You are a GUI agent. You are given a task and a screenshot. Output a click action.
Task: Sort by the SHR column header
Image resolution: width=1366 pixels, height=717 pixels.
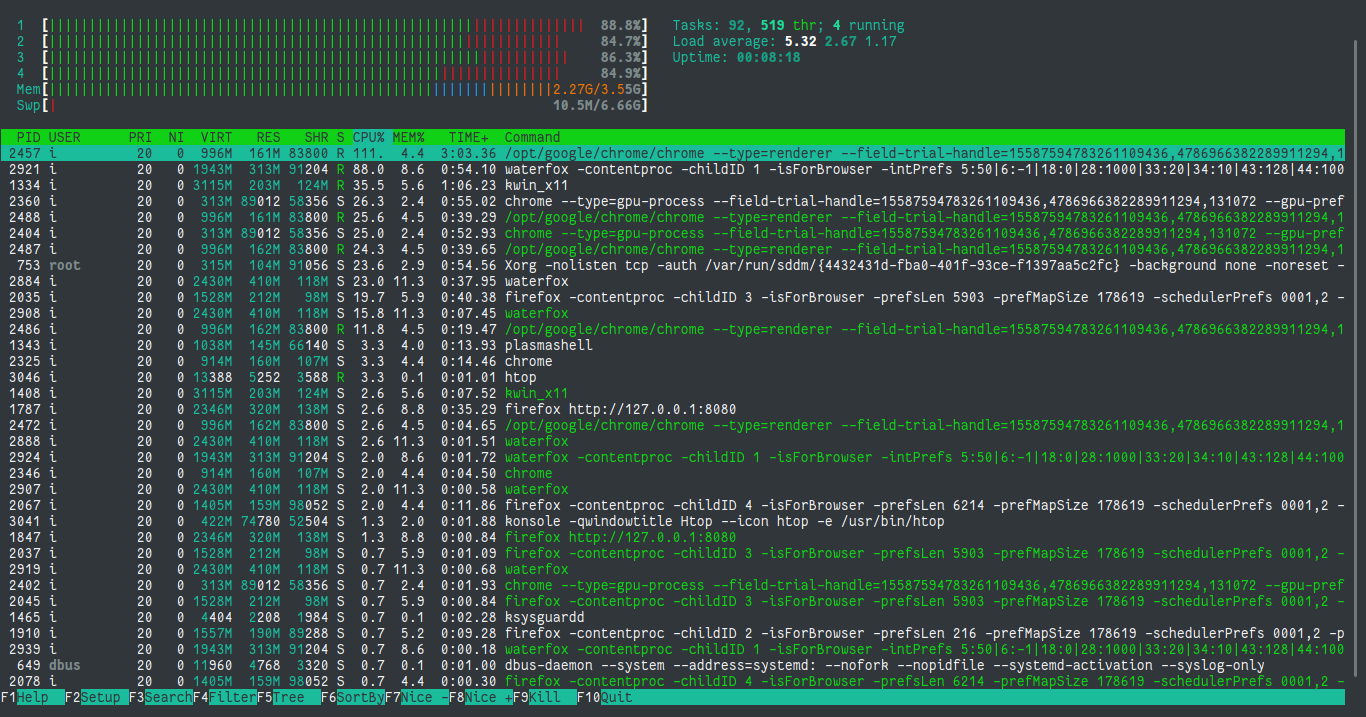click(x=316, y=137)
